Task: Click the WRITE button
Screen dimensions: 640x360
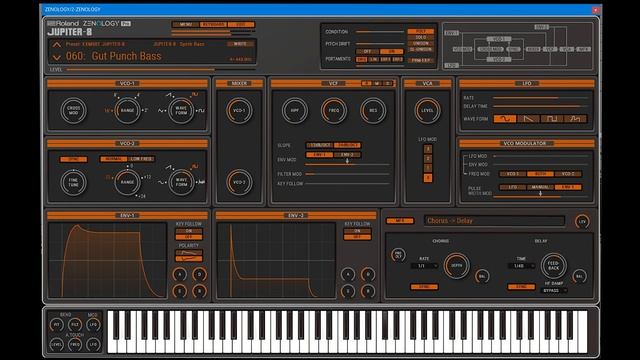Action: [x=240, y=44]
